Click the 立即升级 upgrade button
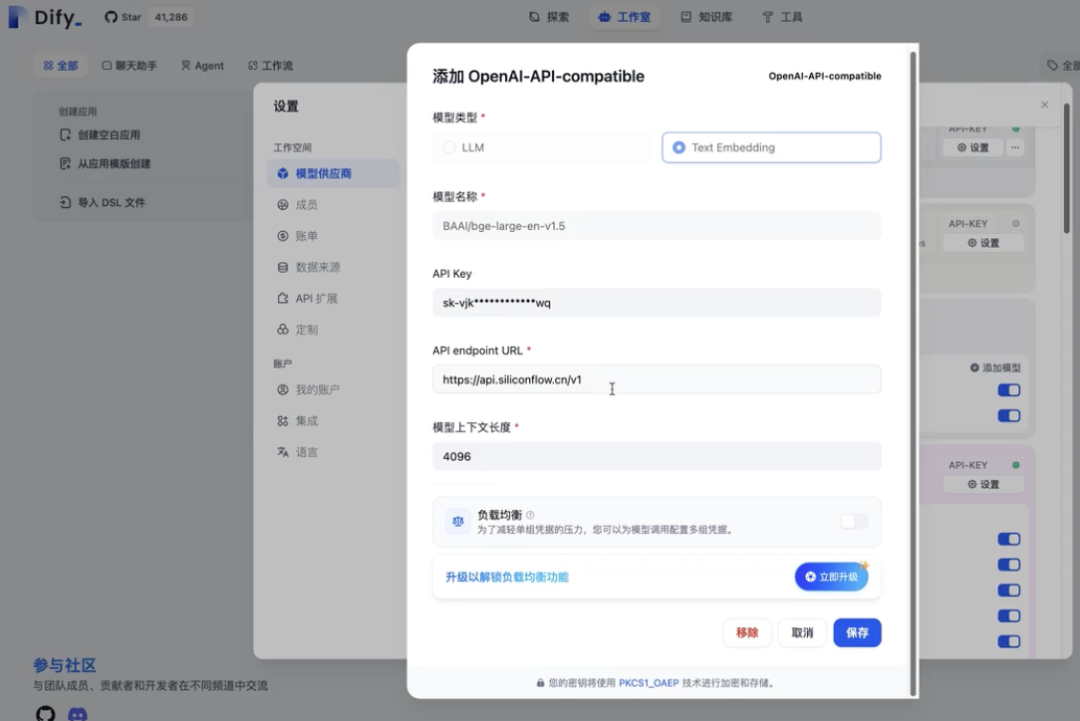 coord(831,576)
